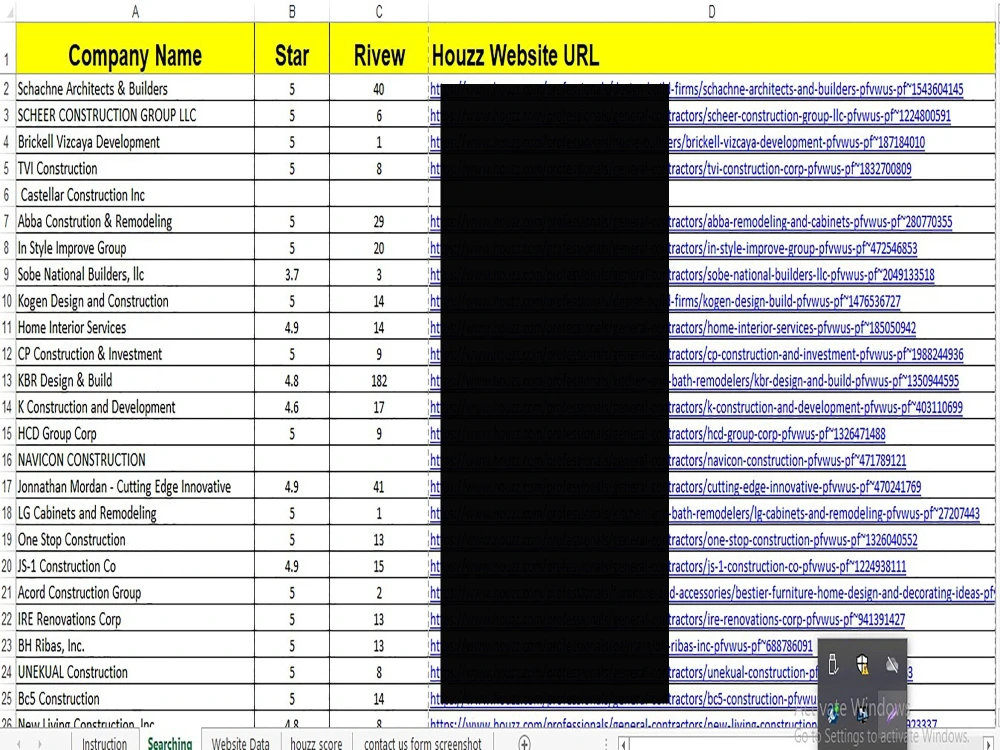The width and height of the screenshot is (1000, 750).
Task: Click the monitor display tray icon
Action: (862, 715)
